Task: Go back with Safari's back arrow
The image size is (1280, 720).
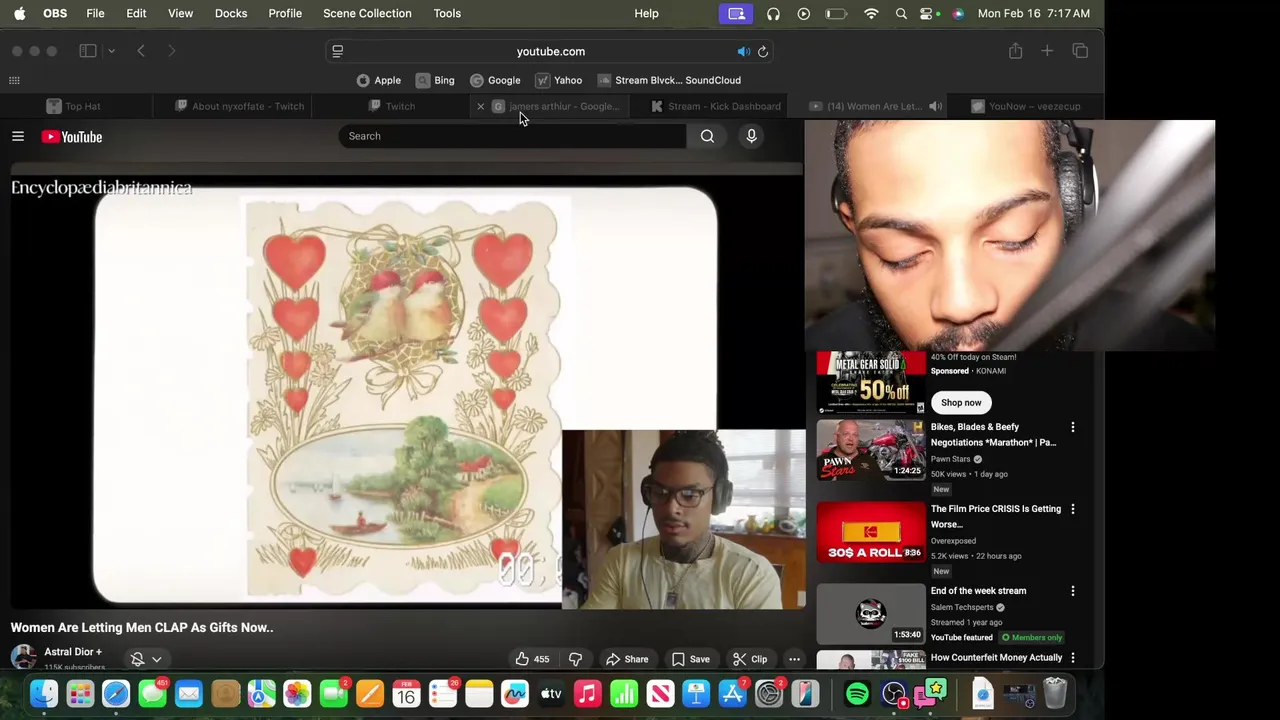Action: [x=141, y=51]
